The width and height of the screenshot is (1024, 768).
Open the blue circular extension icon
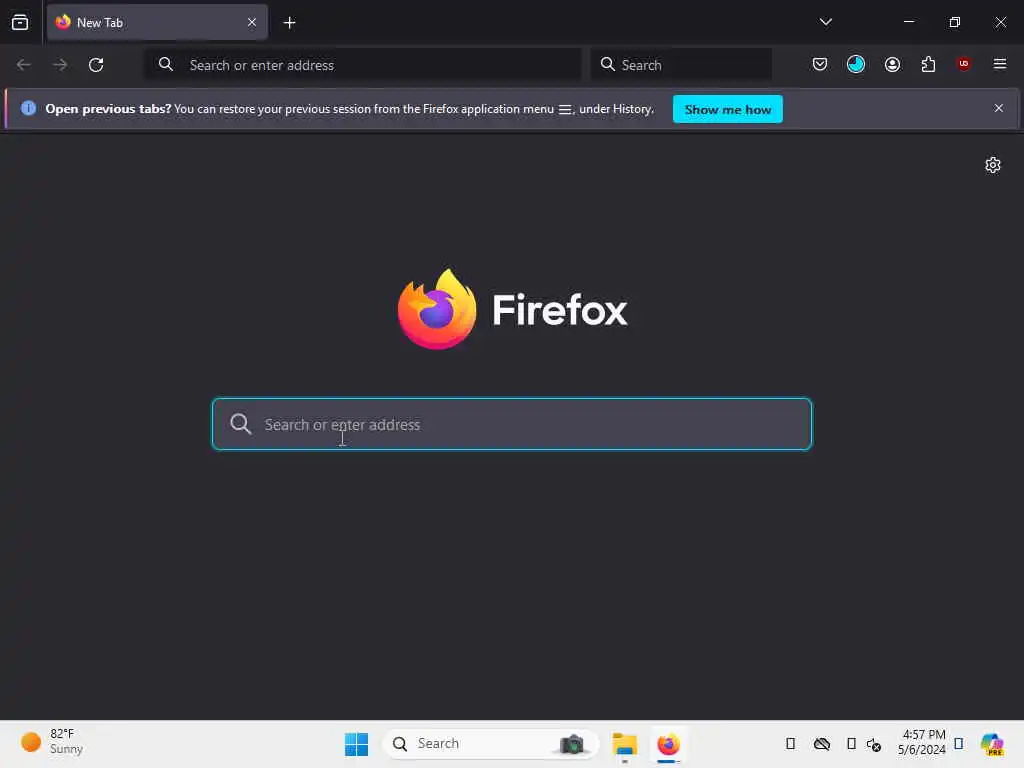(856, 64)
